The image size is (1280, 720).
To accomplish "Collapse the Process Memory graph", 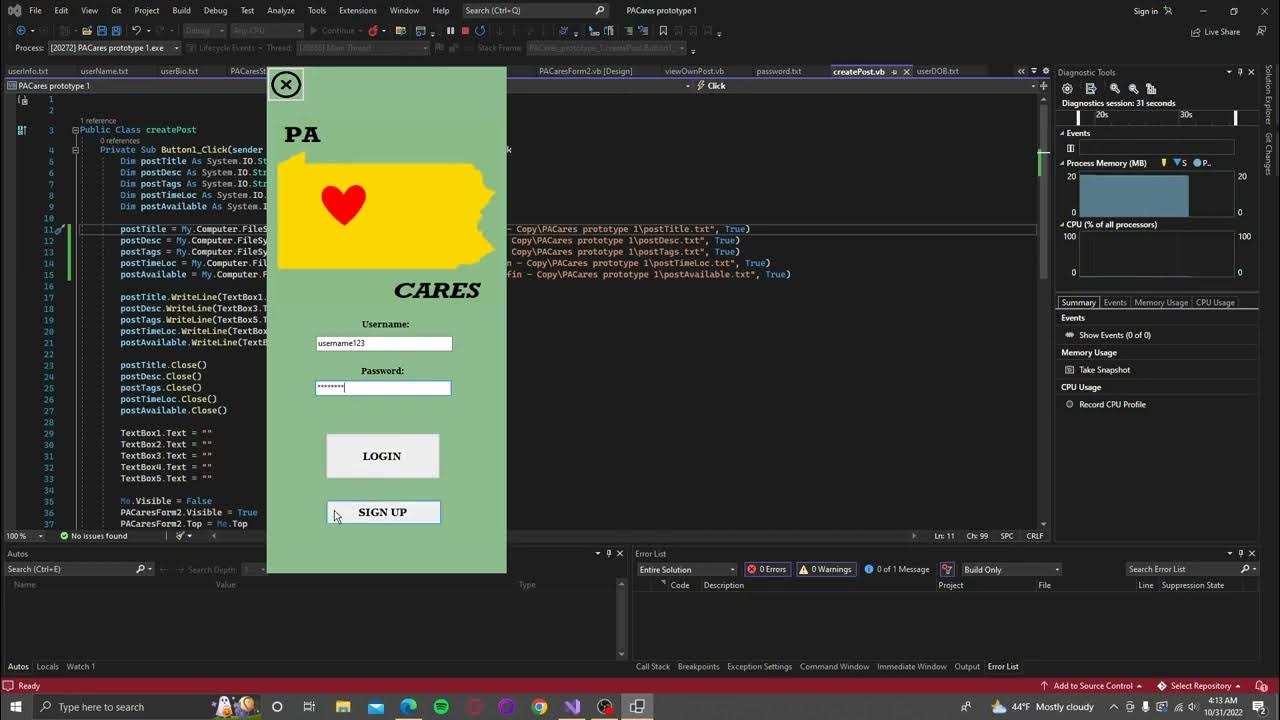I will point(1062,163).
